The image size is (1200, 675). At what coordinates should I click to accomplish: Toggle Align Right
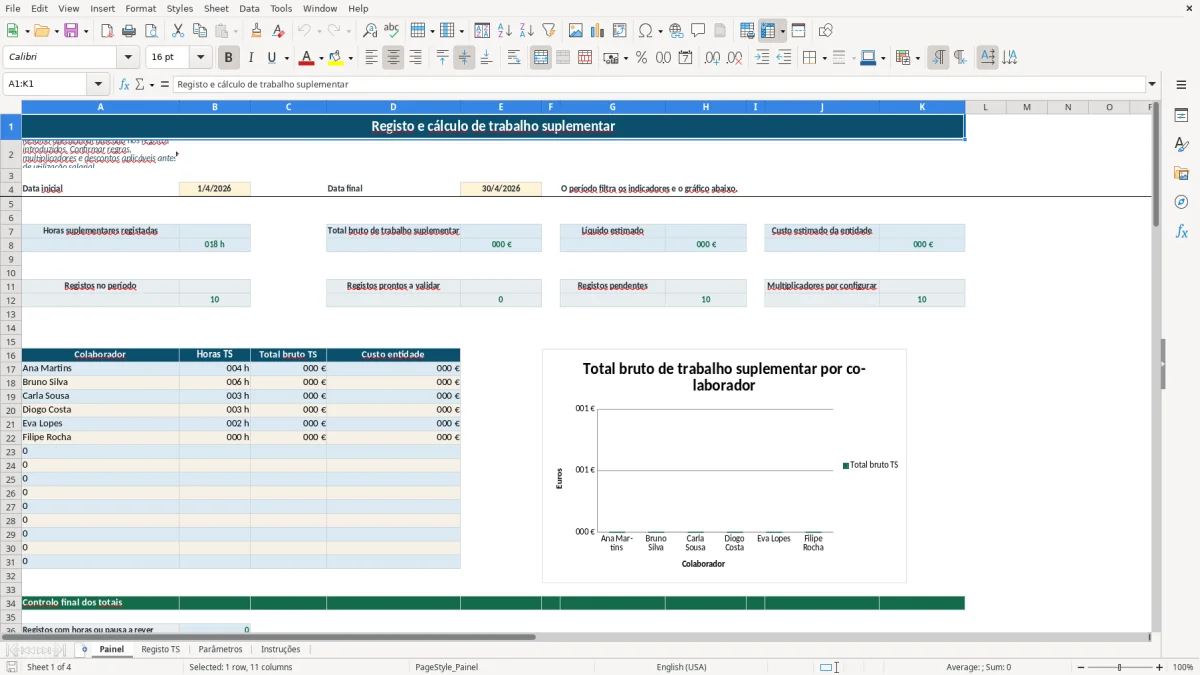click(x=415, y=58)
